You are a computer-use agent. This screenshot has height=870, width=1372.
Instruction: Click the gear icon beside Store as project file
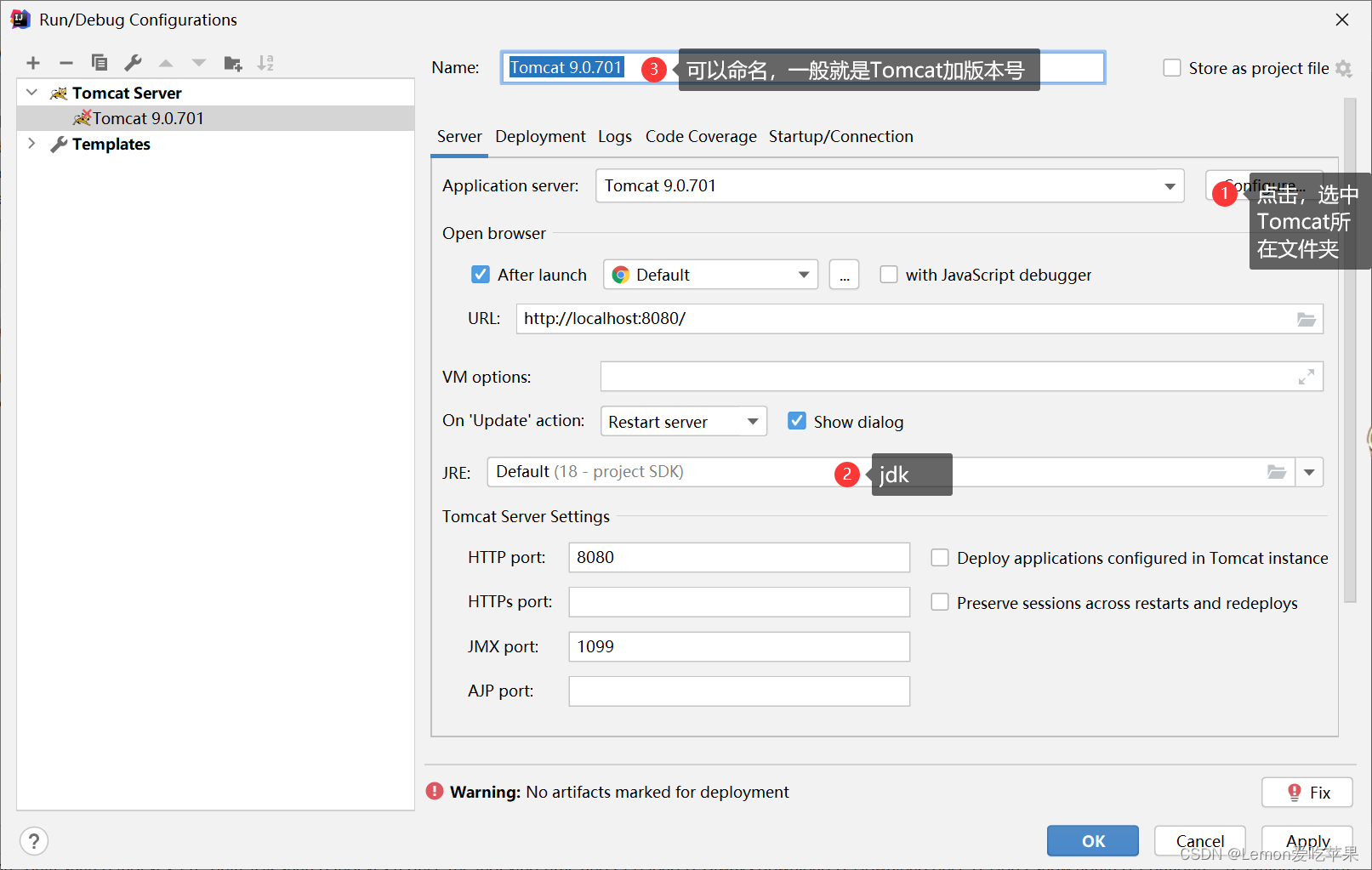point(1344,68)
